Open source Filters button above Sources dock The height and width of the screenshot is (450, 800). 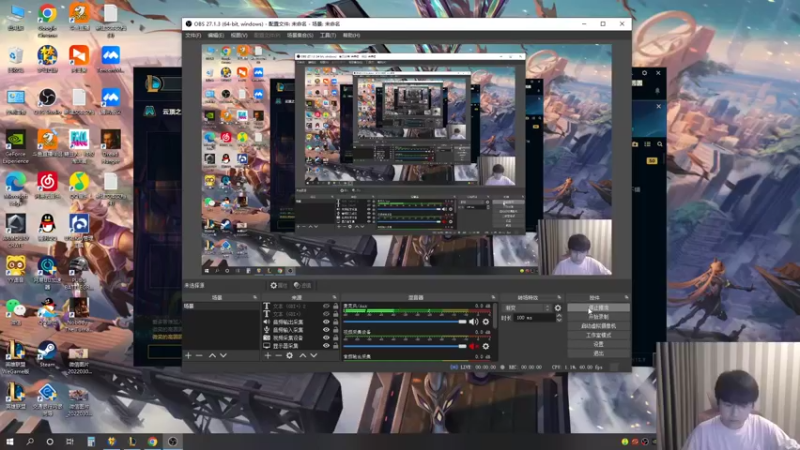(303, 286)
